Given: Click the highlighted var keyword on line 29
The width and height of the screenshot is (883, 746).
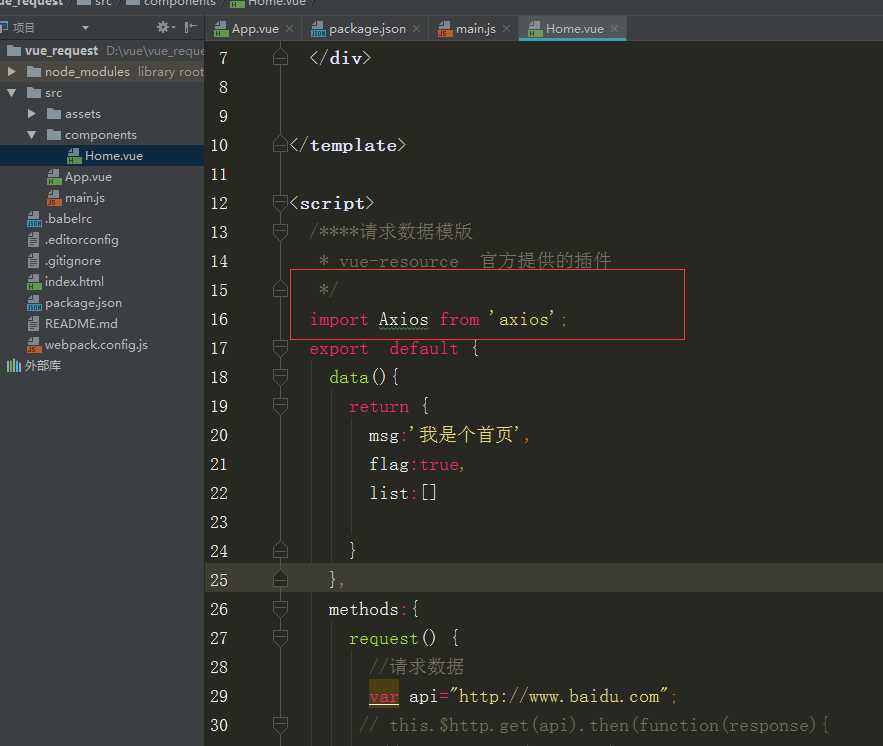Looking at the screenshot, I should pyautogui.click(x=383, y=696).
